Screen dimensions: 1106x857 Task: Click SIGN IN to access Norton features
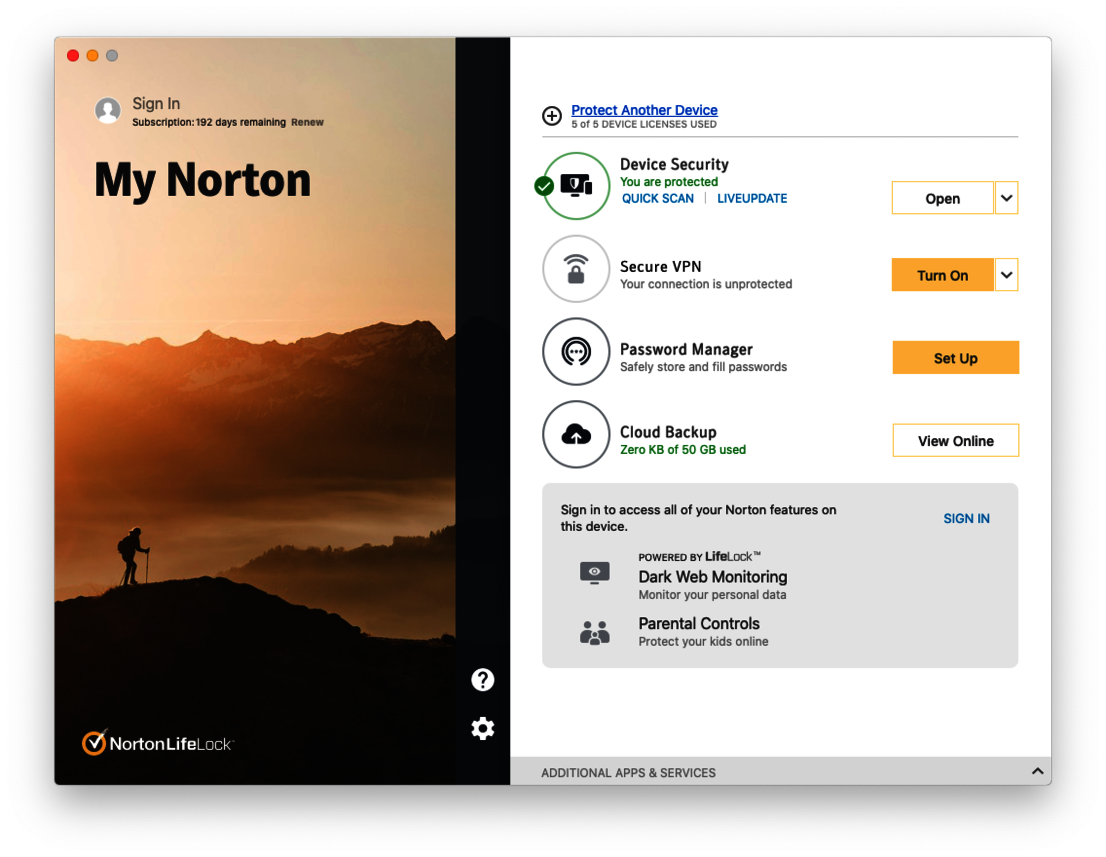tap(966, 518)
